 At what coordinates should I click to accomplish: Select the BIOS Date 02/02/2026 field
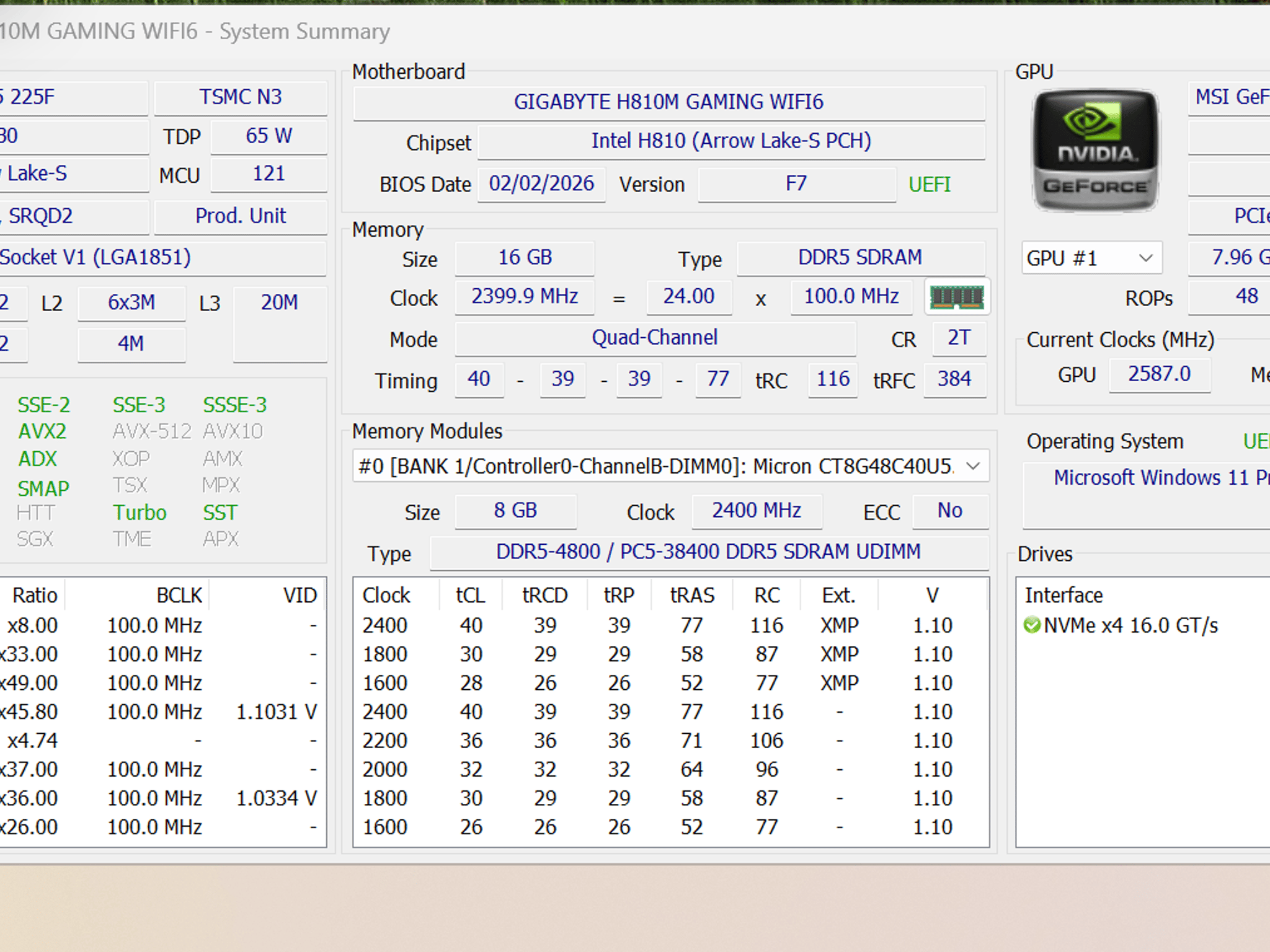[x=541, y=184]
